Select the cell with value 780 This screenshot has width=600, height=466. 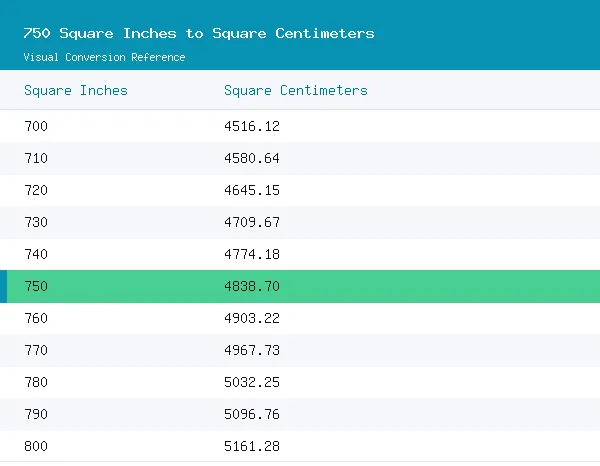coord(36,382)
